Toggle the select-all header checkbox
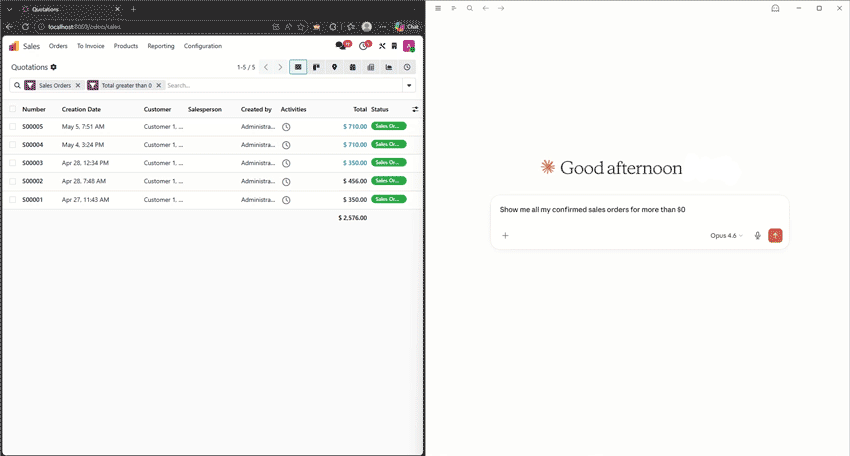The height and width of the screenshot is (456, 850). tap(12, 110)
